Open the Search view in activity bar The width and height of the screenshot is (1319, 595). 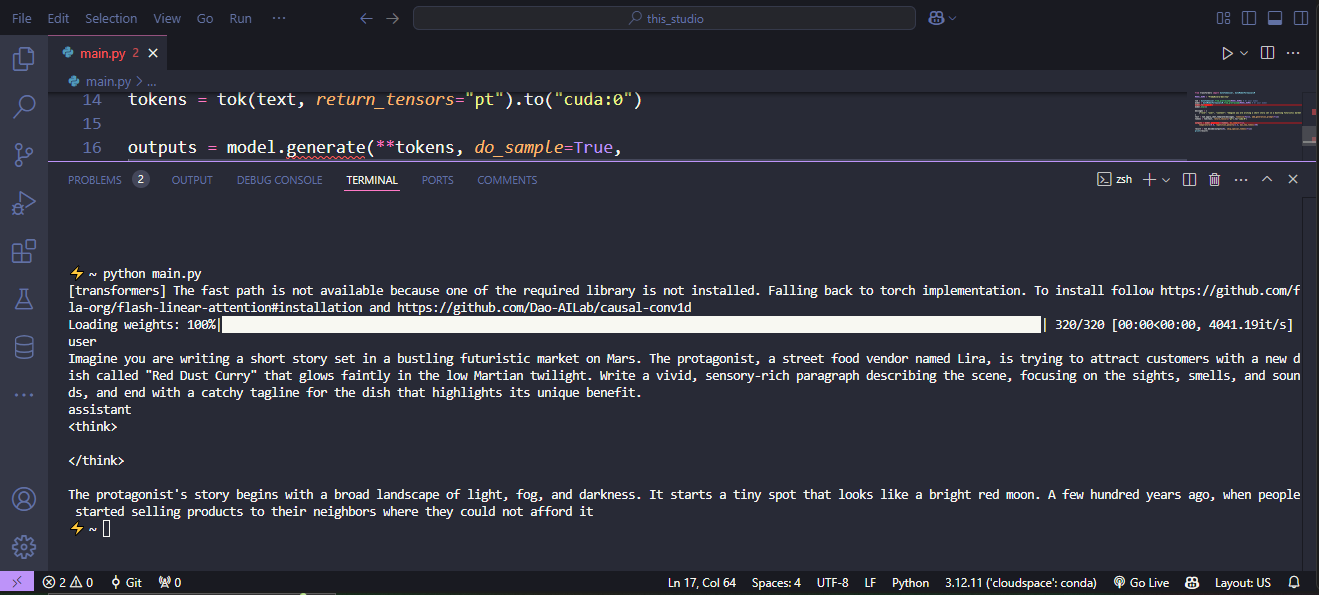(x=24, y=107)
